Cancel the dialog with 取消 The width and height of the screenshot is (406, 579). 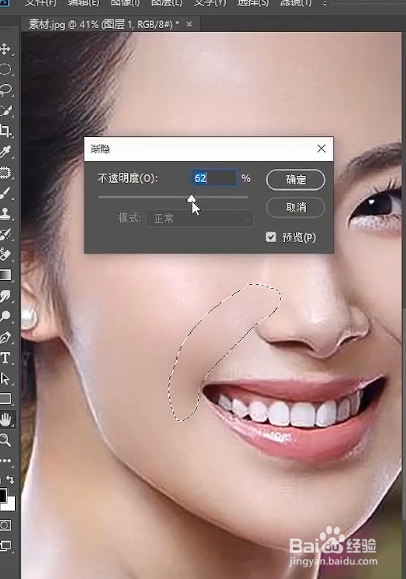296,208
